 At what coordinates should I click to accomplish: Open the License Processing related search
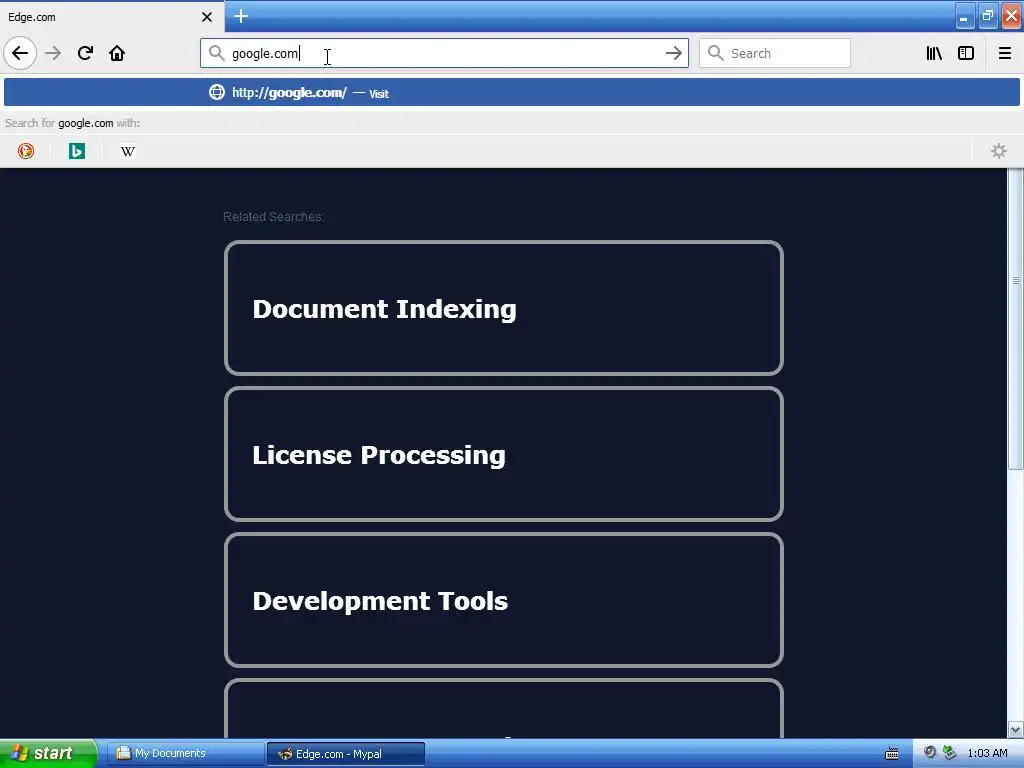(504, 455)
